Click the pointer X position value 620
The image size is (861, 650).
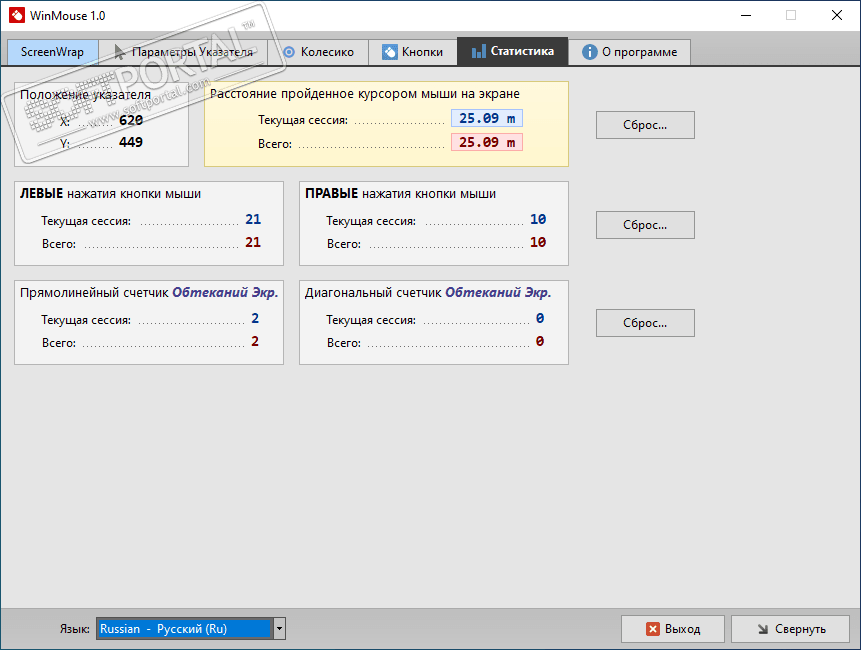[131, 120]
